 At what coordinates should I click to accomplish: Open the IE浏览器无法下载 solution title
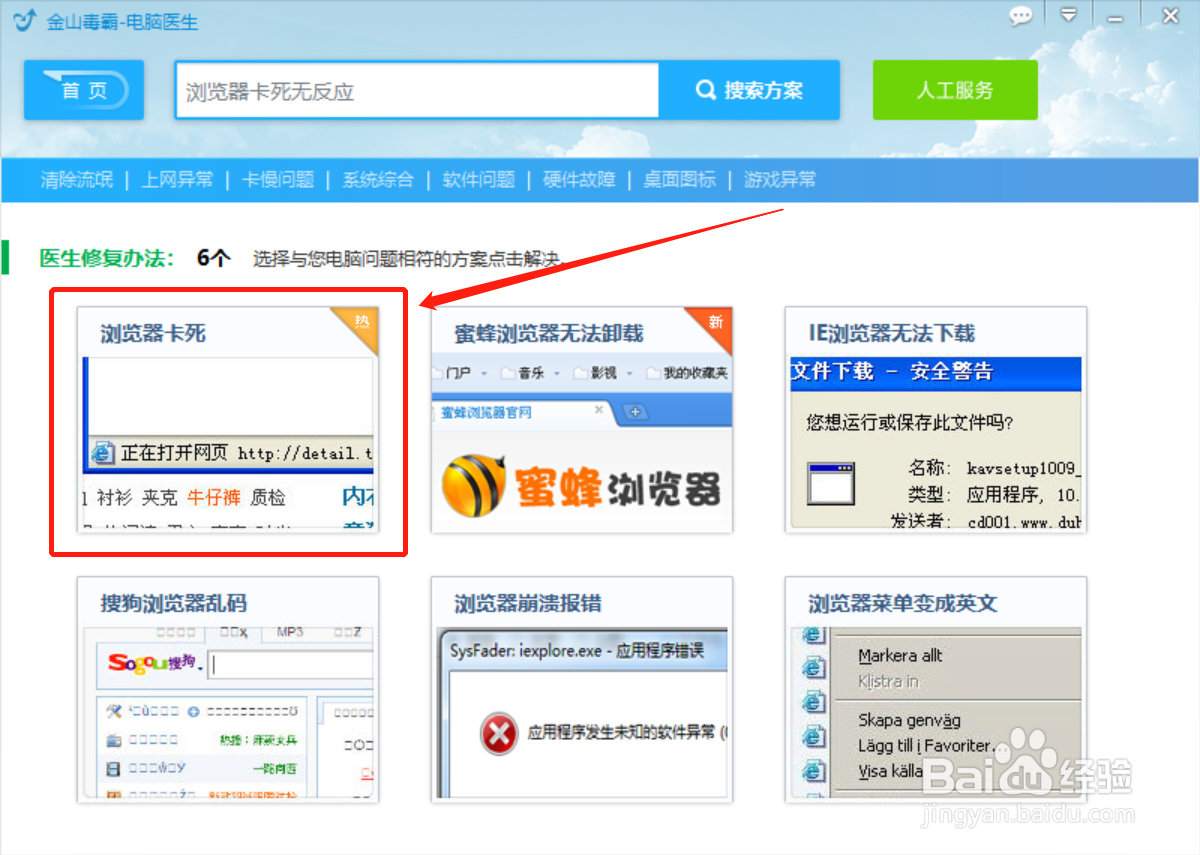pyautogui.click(x=892, y=333)
